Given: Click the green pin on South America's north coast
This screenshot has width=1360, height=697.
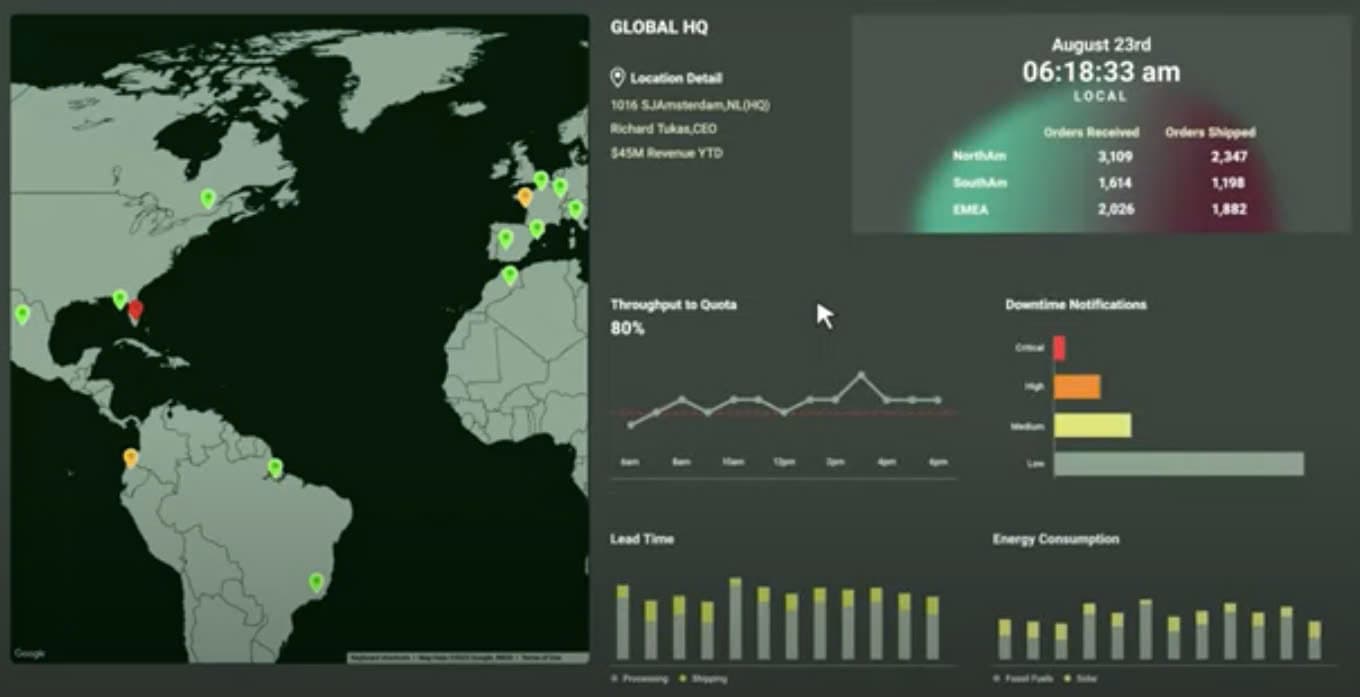Looking at the screenshot, I should tap(275, 467).
